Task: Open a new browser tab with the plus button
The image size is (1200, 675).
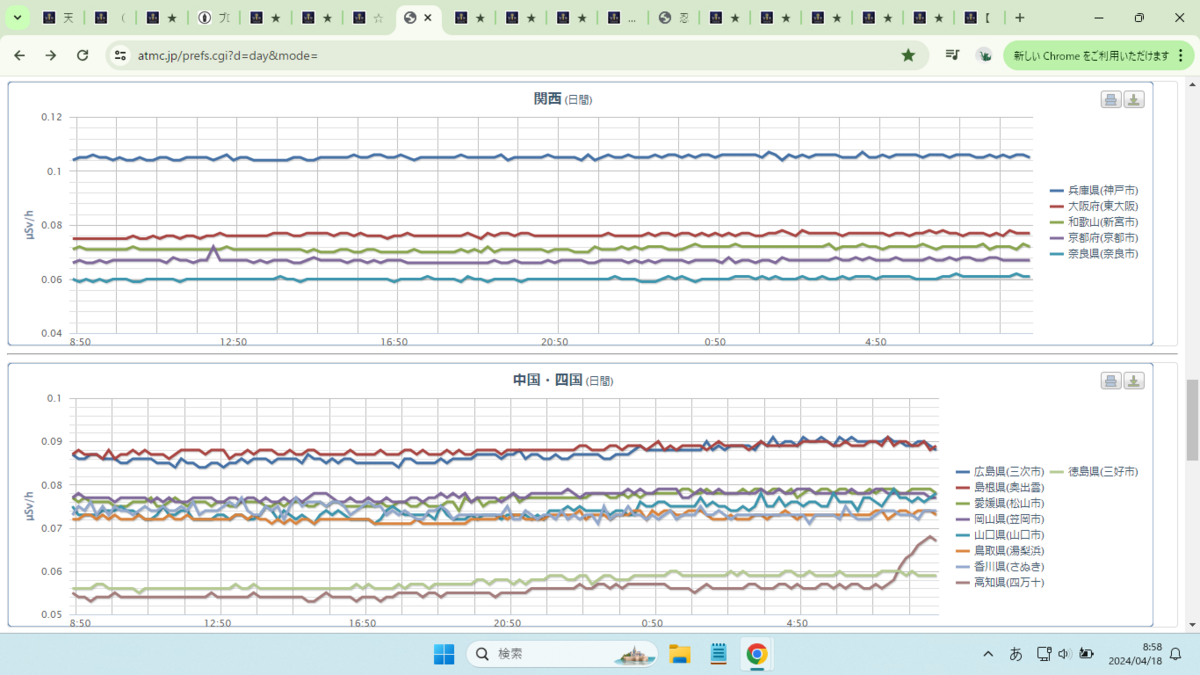Action: click(x=1020, y=18)
